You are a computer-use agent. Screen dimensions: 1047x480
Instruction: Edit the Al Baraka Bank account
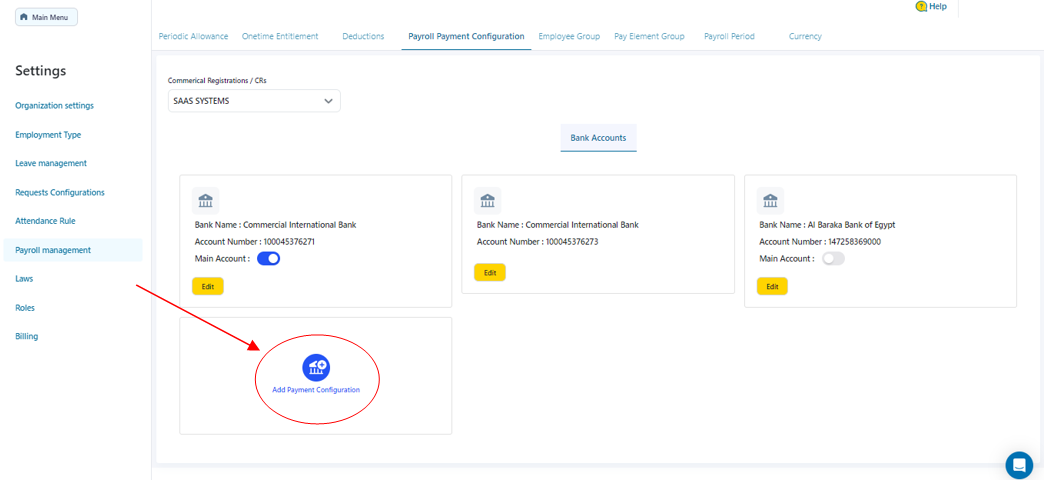point(772,287)
